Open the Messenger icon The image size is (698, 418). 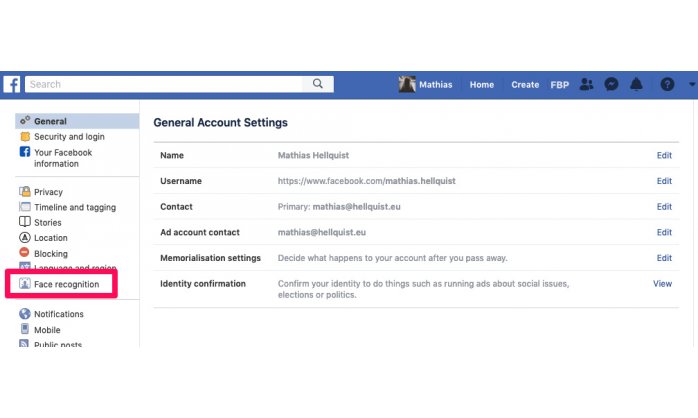[611, 84]
